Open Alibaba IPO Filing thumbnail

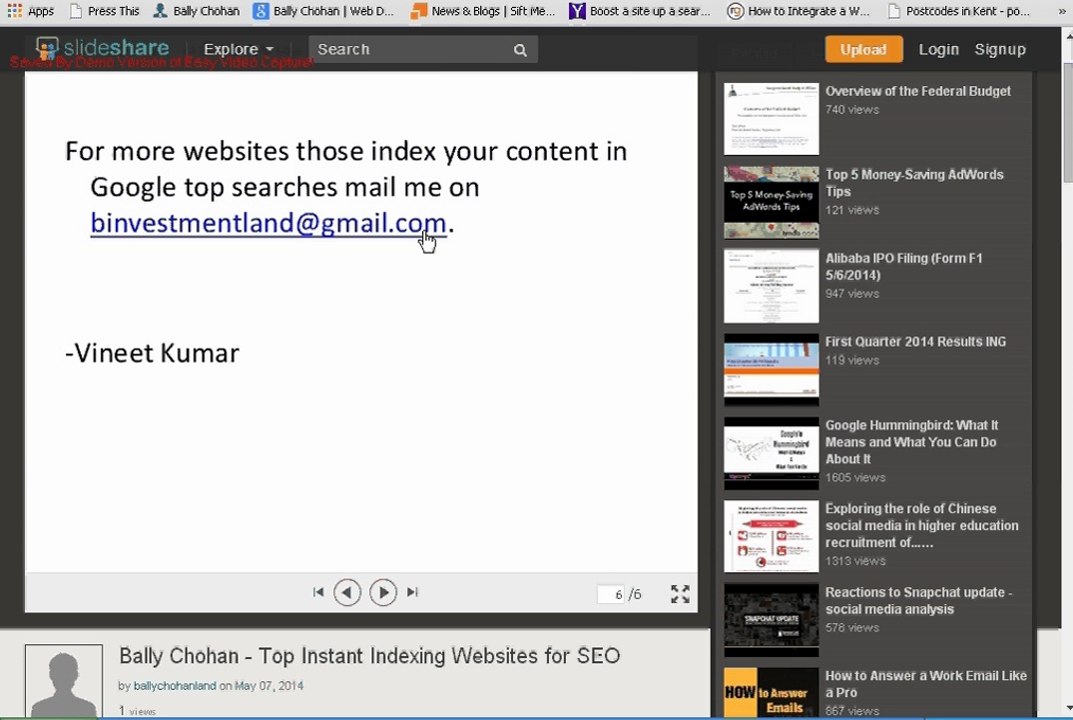[x=771, y=286]
